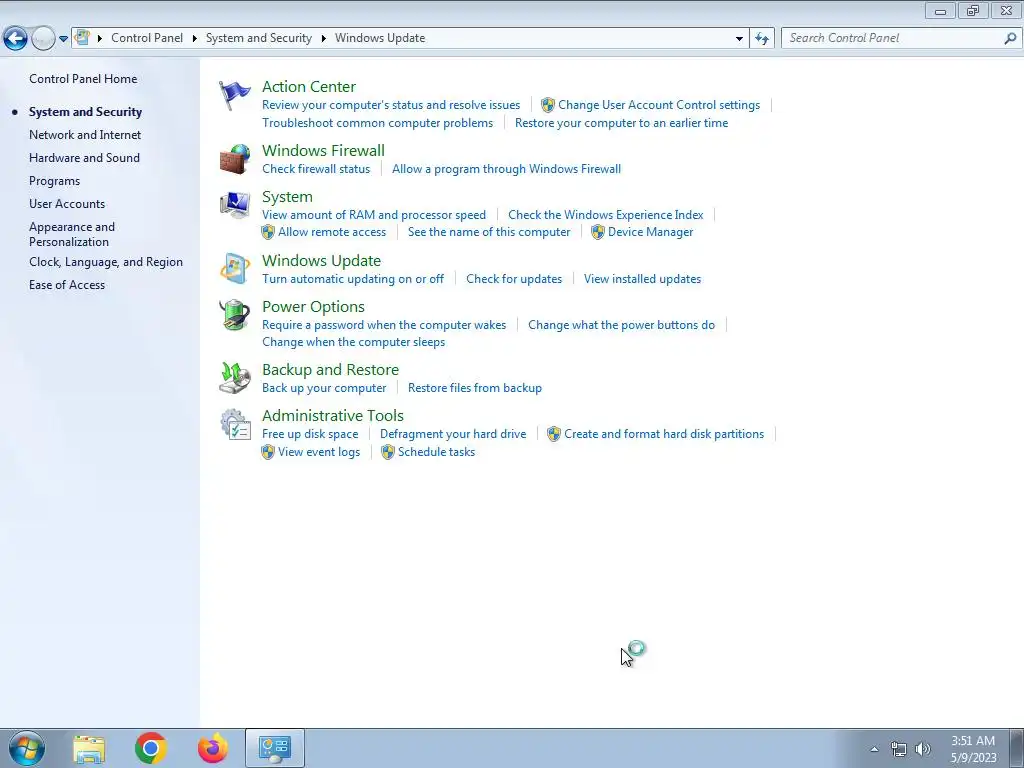Click System and Security in the breadcrumb
Viewport: 1024px width, 768px height.
(x=259, y=38)
